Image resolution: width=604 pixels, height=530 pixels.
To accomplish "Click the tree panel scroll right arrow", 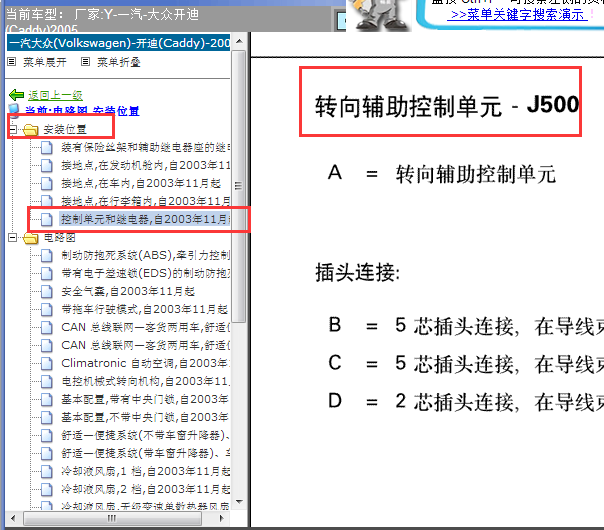I will click(x=221, y=518).
